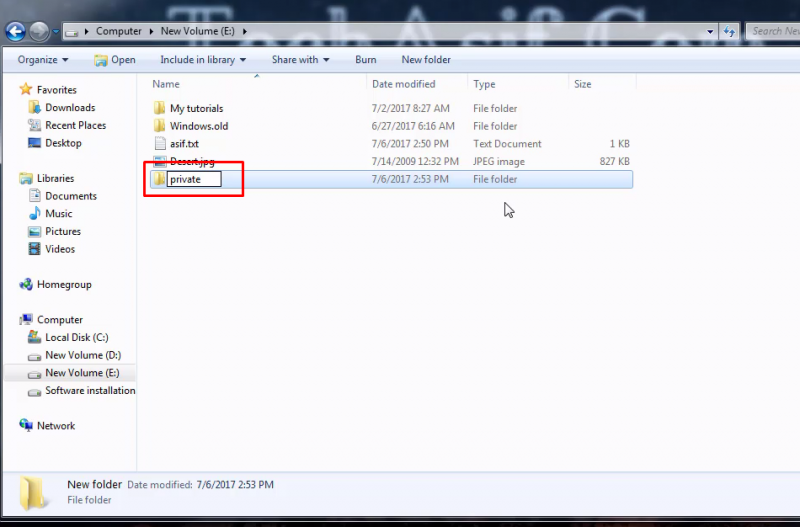This screenshot has width=800, height=527.
Task: Open the address bar history dropdown
Action: click(710, 32)
